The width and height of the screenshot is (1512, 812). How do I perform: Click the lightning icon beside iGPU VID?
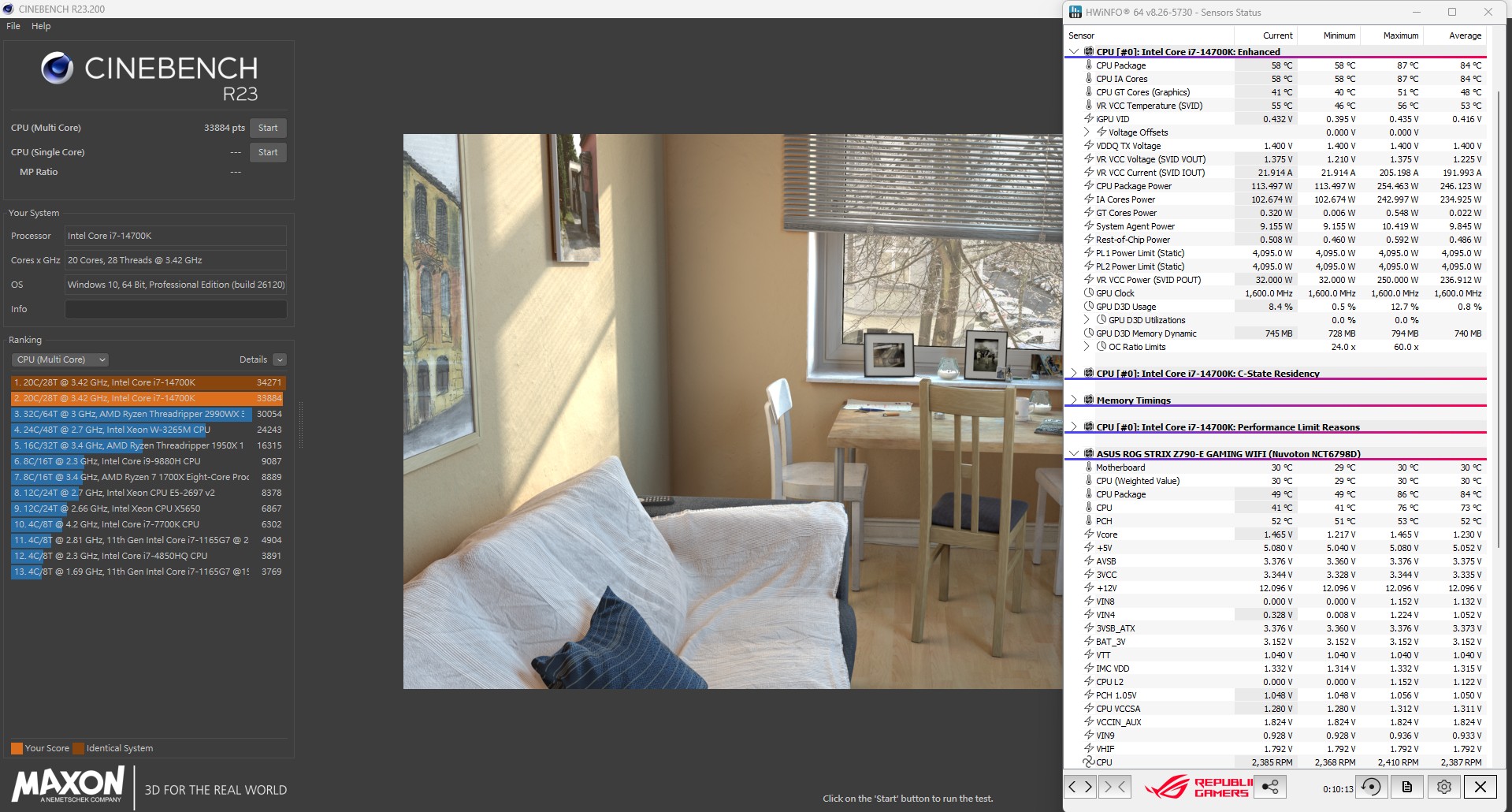tap(1089, 118)
